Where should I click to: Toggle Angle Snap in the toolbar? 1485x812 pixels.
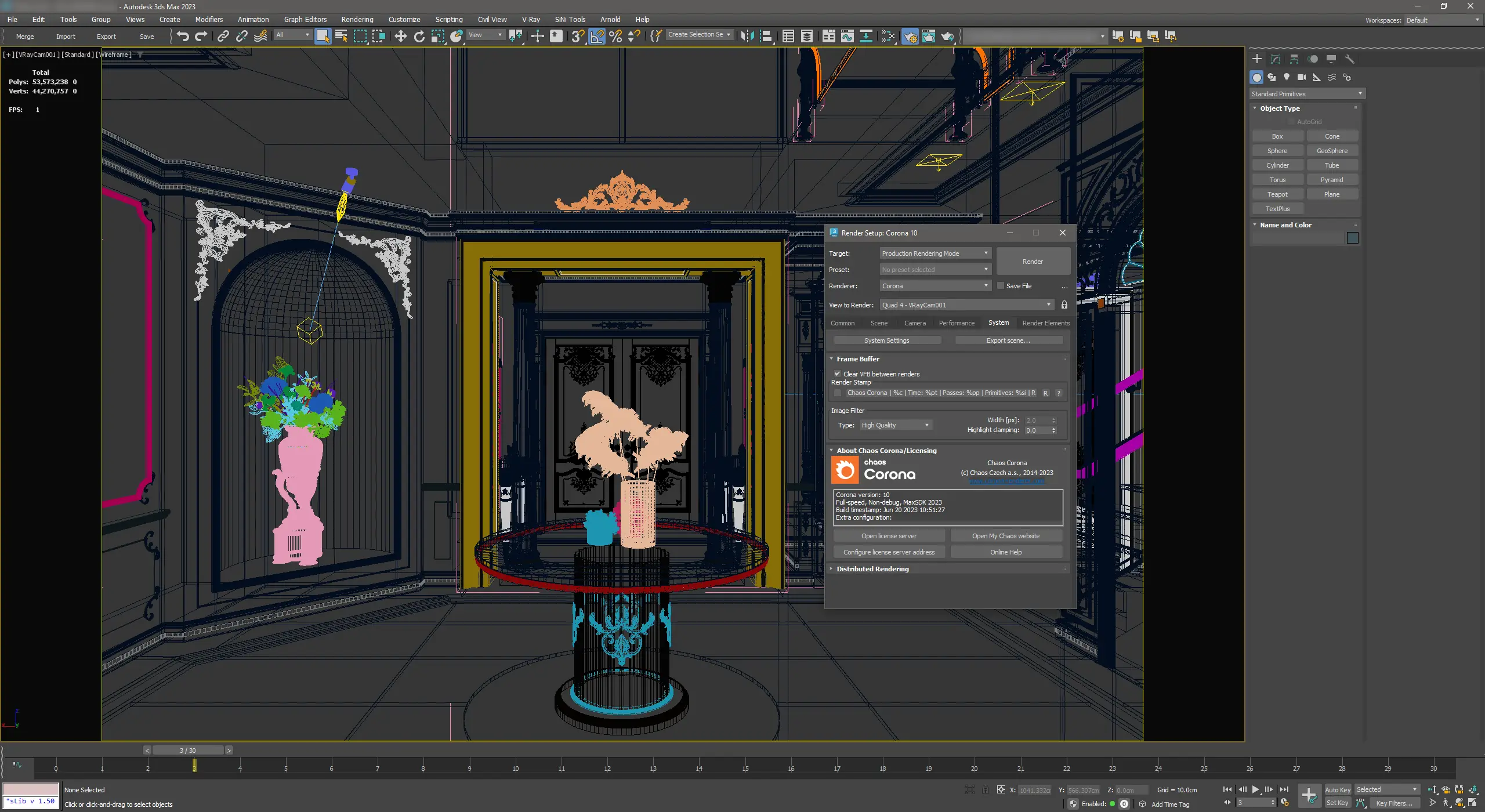597,36
